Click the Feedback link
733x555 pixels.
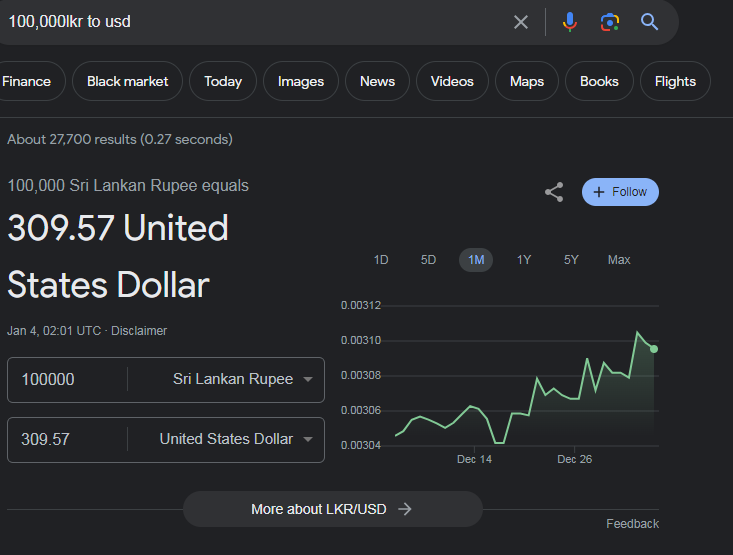click(632, 524)
